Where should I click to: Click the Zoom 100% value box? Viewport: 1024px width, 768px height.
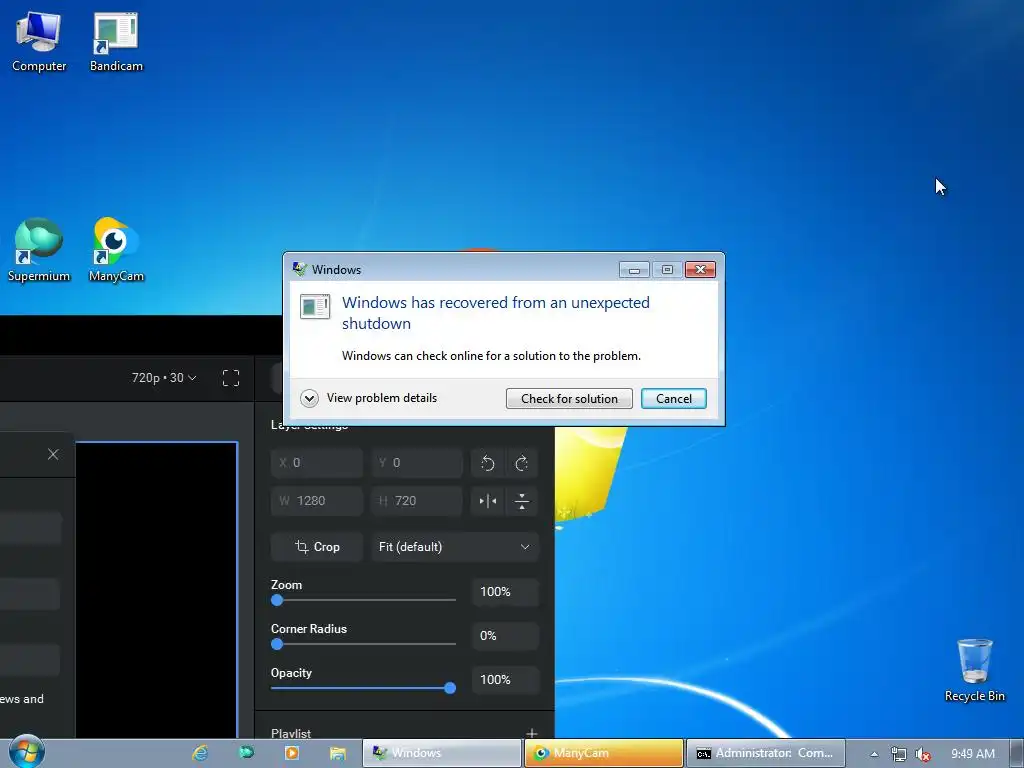tap(505, 592)
